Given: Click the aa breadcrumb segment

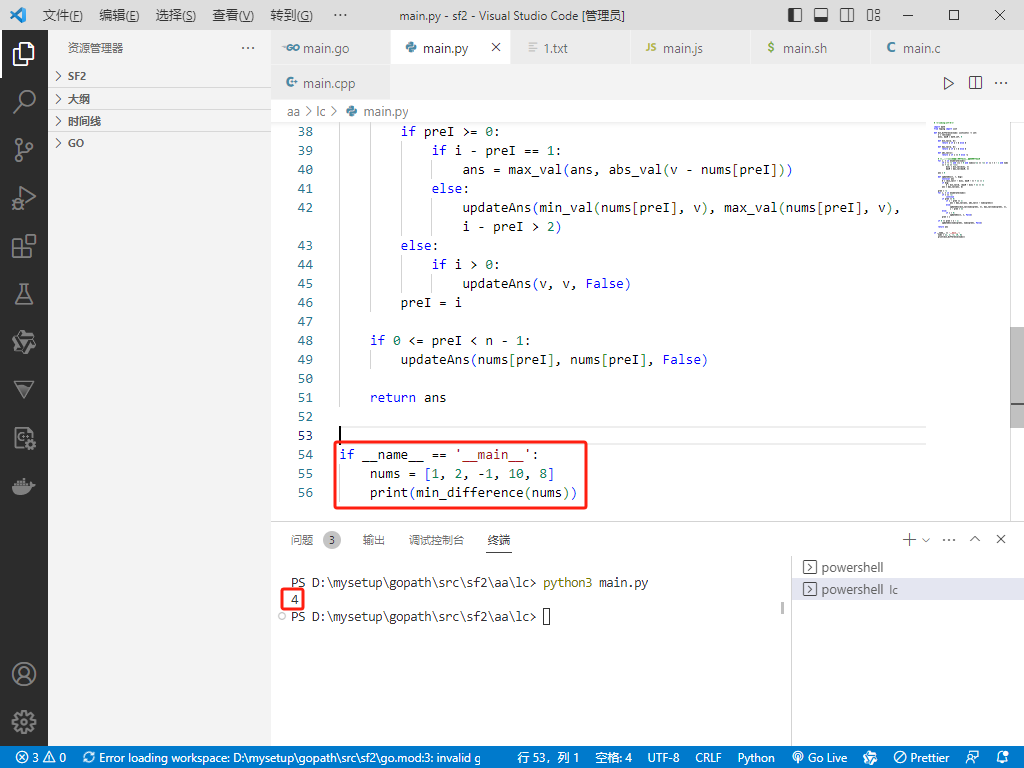Looking at the screenshot, I should pyautogui.click(x=293, y=112).
